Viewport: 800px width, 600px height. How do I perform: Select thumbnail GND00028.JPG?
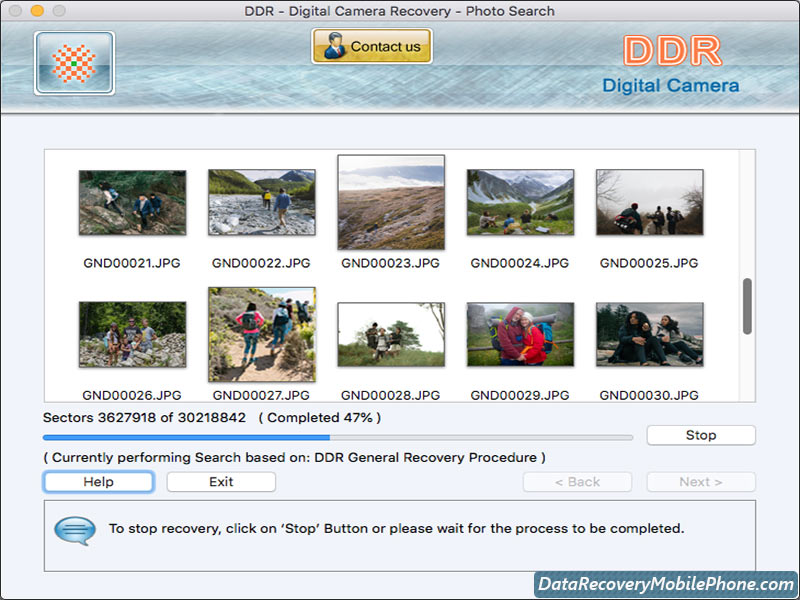[390, 334]
